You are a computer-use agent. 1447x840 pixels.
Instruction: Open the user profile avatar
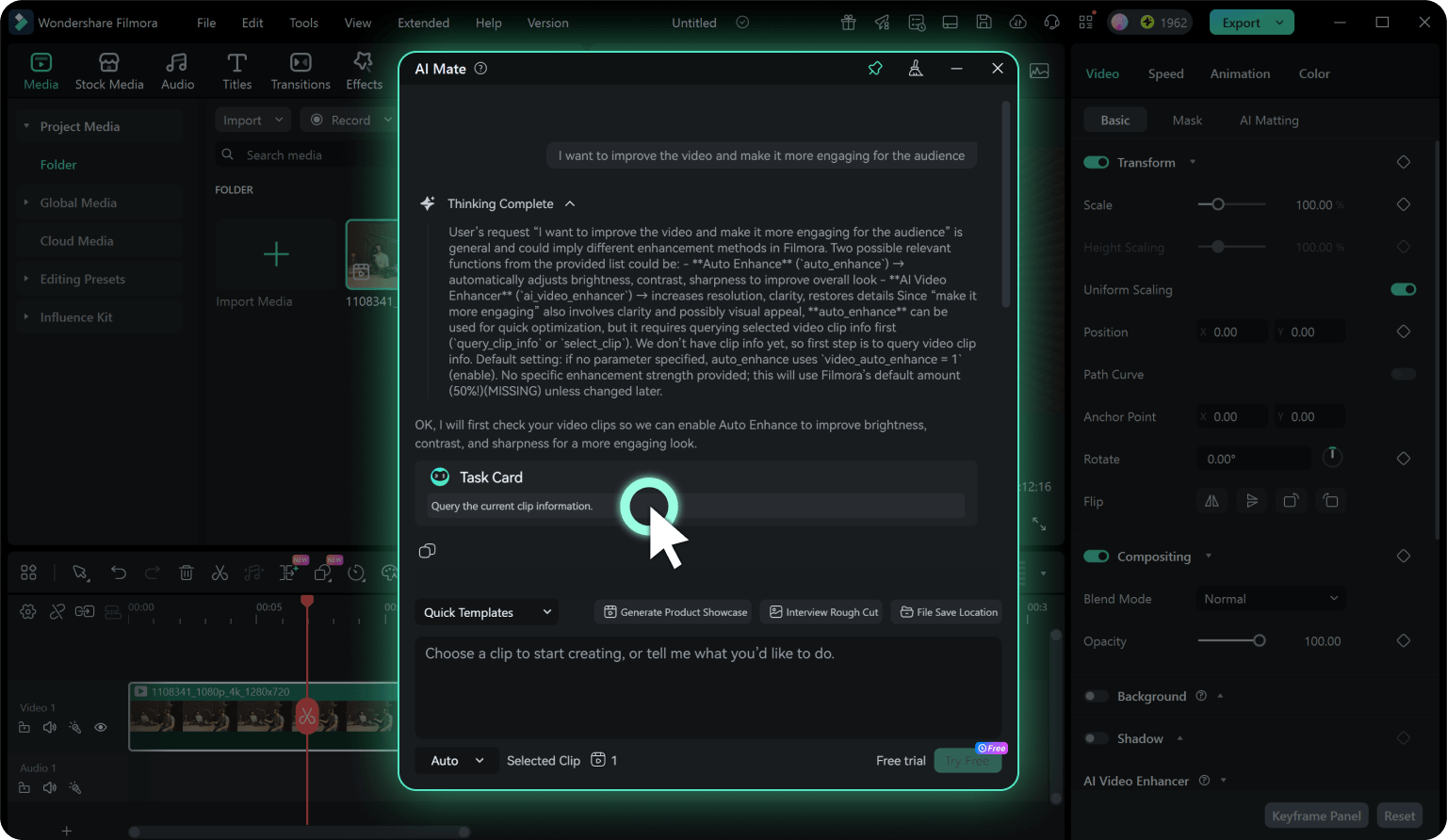1119,23
